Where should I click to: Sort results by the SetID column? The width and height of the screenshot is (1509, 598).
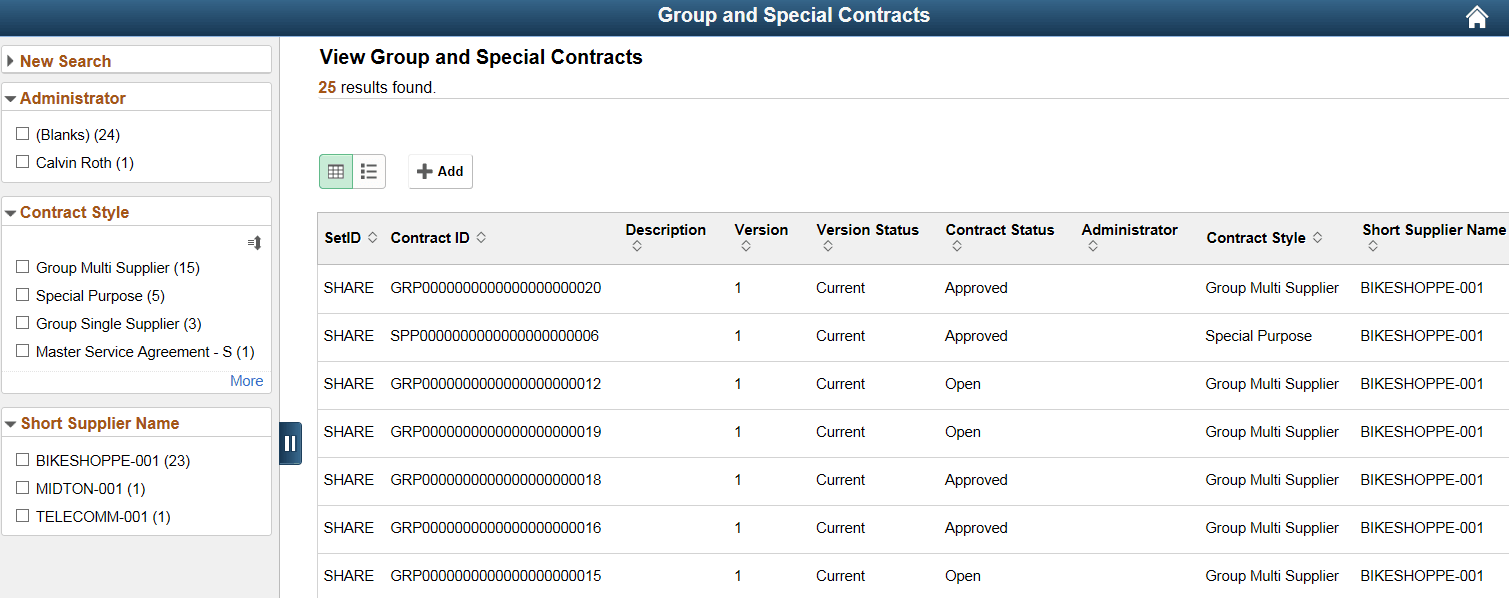click(x=370, y=238)
